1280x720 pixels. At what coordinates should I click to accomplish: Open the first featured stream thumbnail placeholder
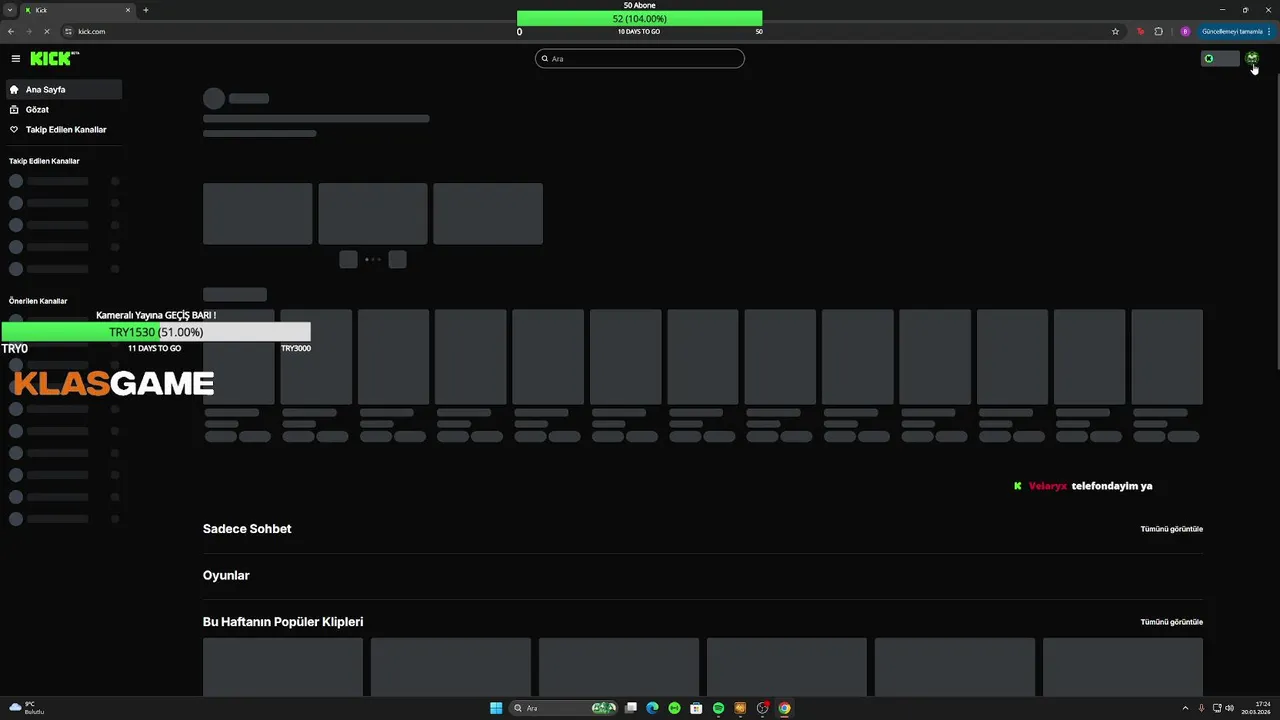[257, 213]
